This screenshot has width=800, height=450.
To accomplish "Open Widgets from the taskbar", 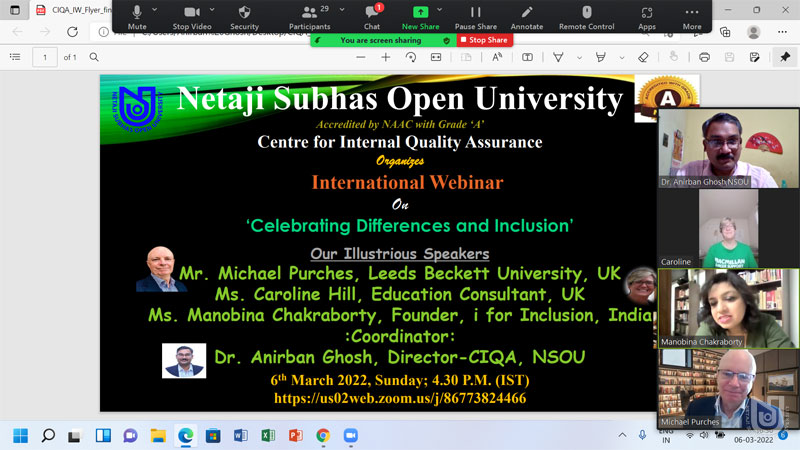I will tap(103, 436).
